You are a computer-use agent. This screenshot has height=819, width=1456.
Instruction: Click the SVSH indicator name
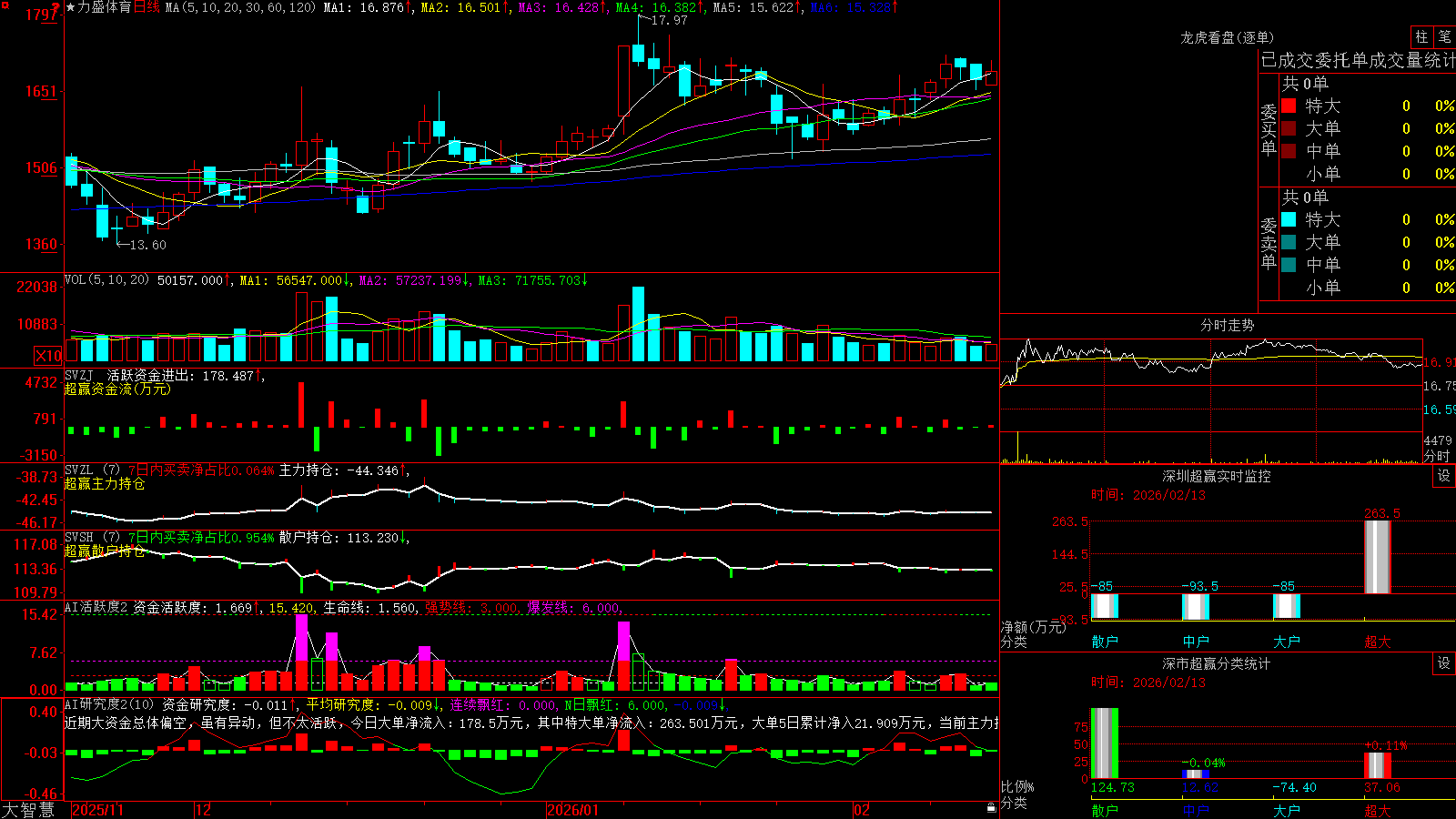coord(79,538)
